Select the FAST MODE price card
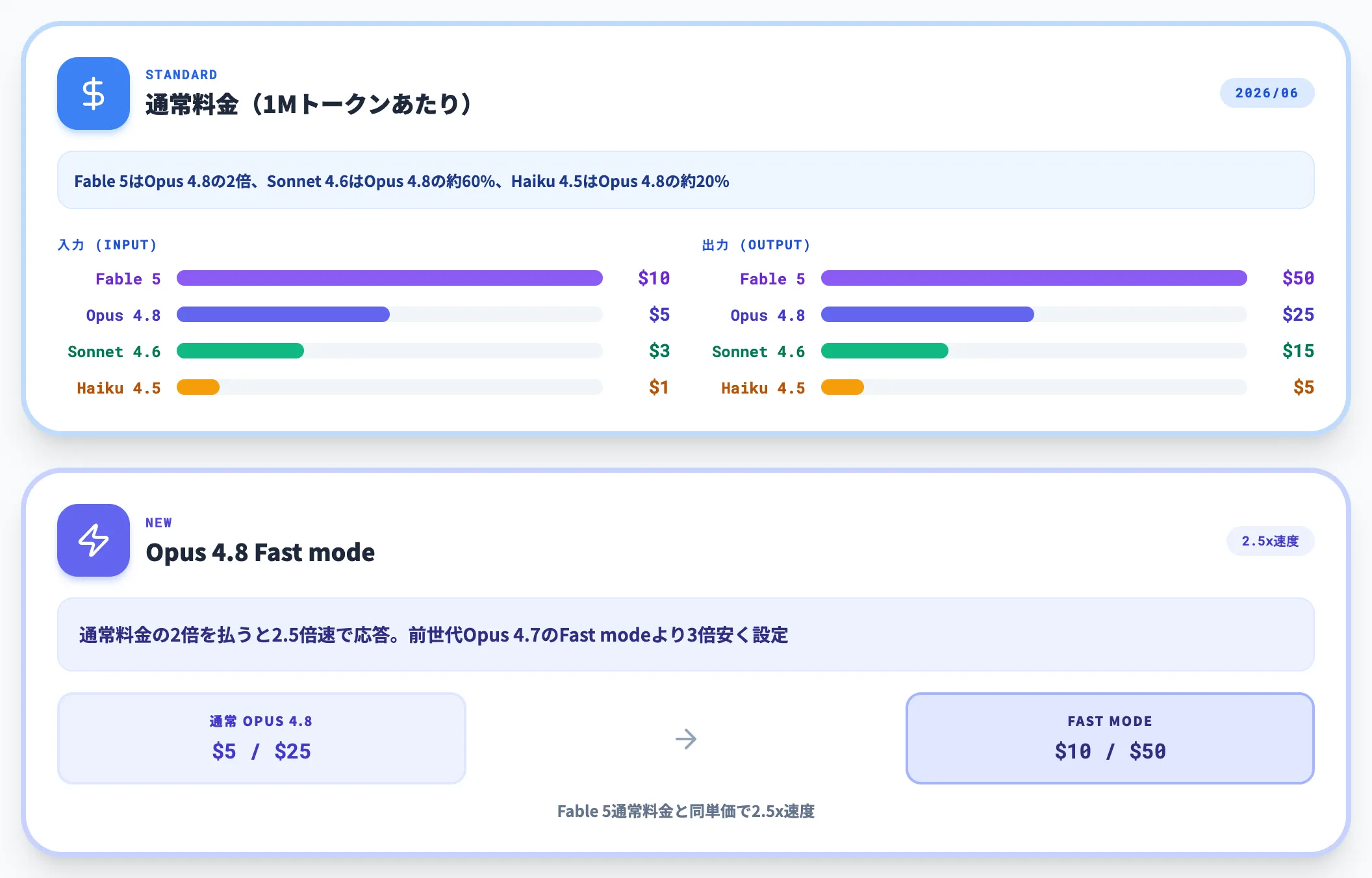The height and width of the screenshot is (878, 1372). pos(1110,738)
